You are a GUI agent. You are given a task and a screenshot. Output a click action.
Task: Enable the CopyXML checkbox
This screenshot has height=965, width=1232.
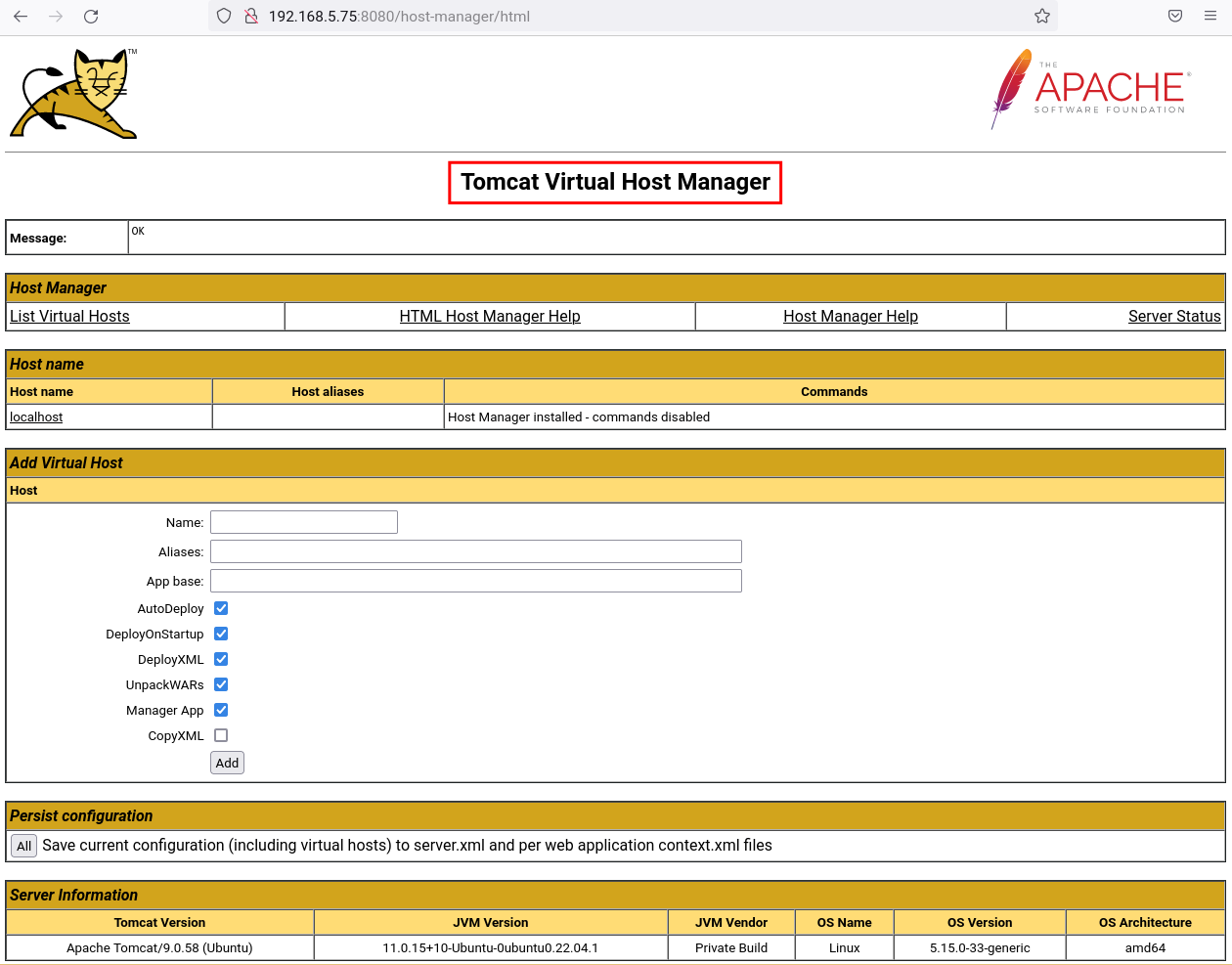pyautogui.click(x=221, y=735)
